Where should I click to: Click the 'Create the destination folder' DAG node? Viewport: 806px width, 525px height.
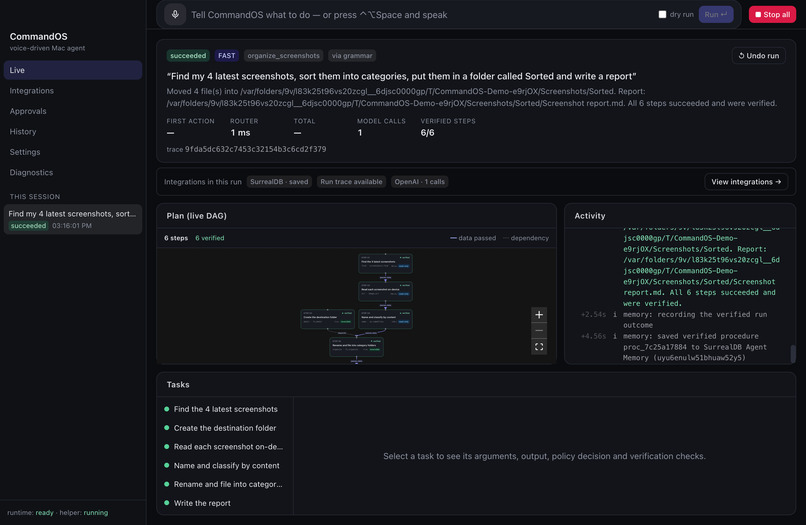327,319
